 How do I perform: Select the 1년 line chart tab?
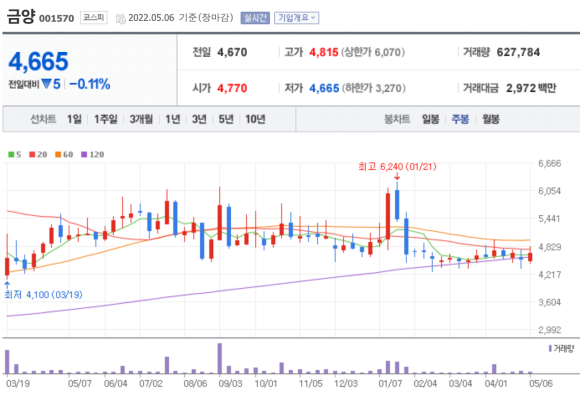[x=173, y=119]
